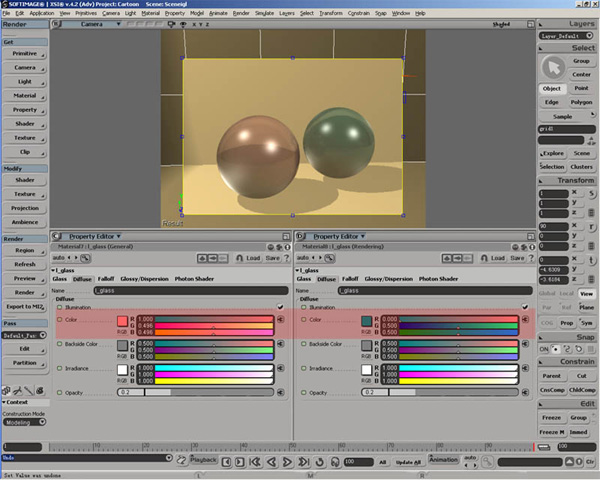Enable View transform mode
The height and width of the screenshot is (480, 600).
586,294
